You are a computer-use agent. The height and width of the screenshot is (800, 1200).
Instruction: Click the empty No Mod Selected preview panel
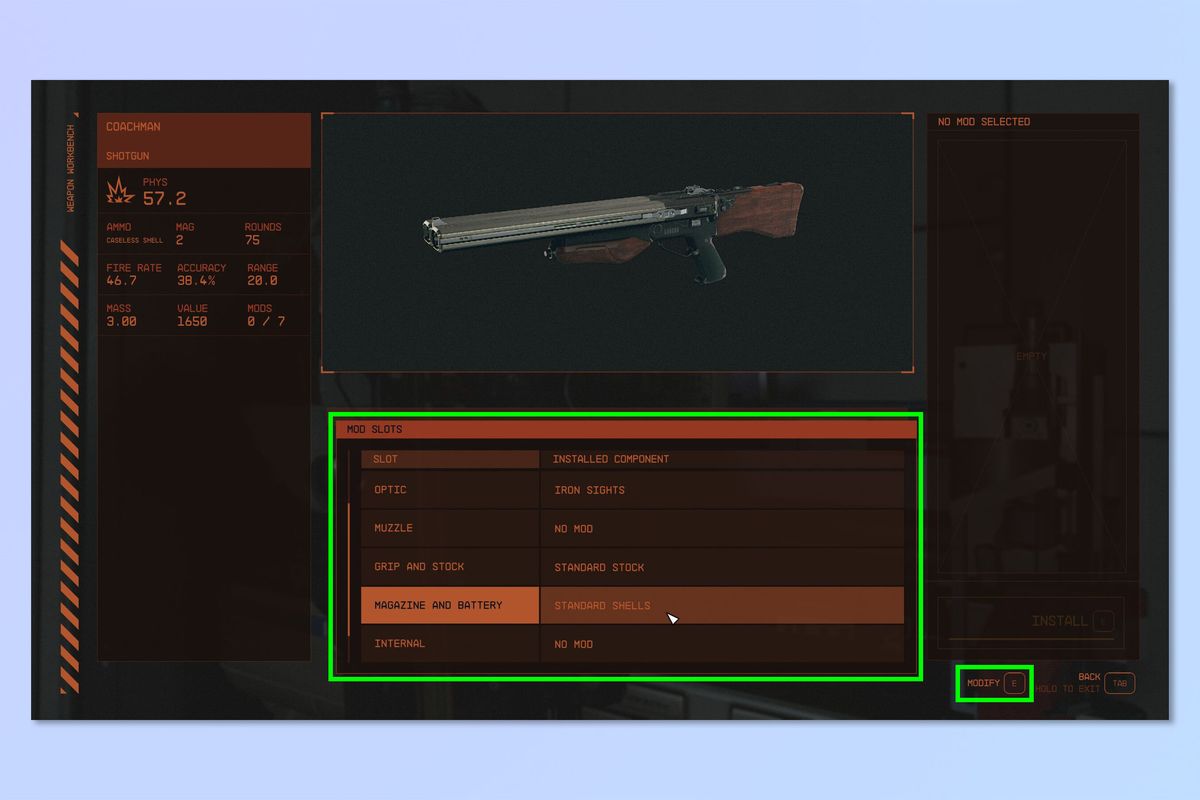click(x=1031, y=355)
